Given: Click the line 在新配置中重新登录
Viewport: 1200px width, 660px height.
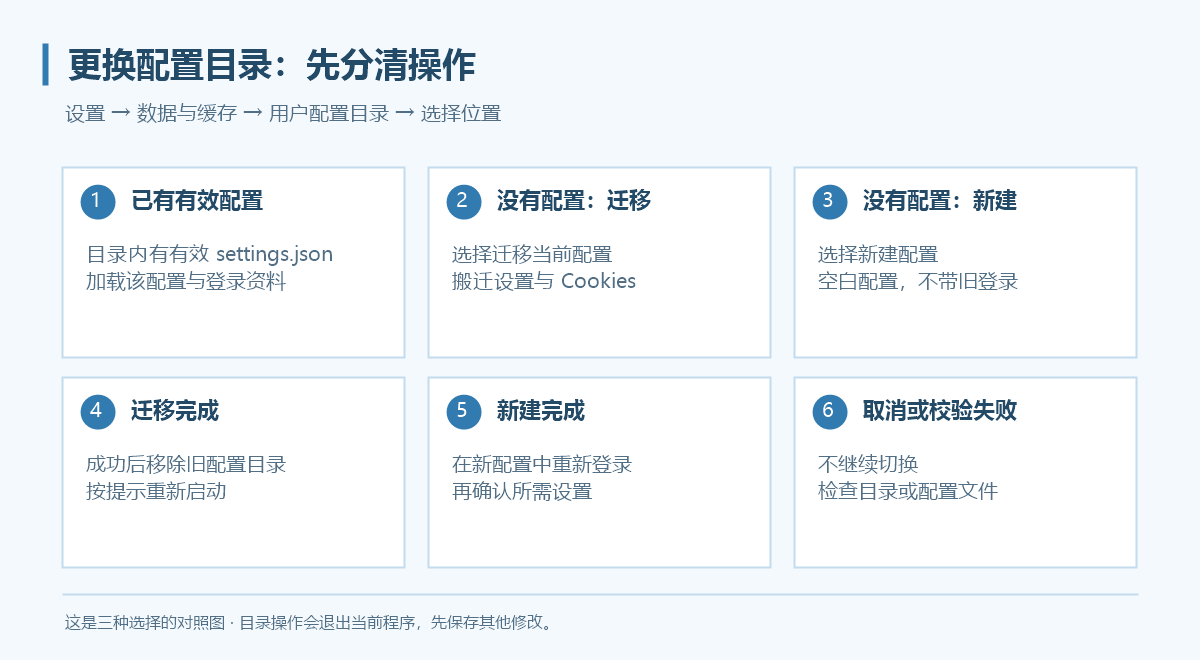Looking at the screenshot, I should (542, 464).
